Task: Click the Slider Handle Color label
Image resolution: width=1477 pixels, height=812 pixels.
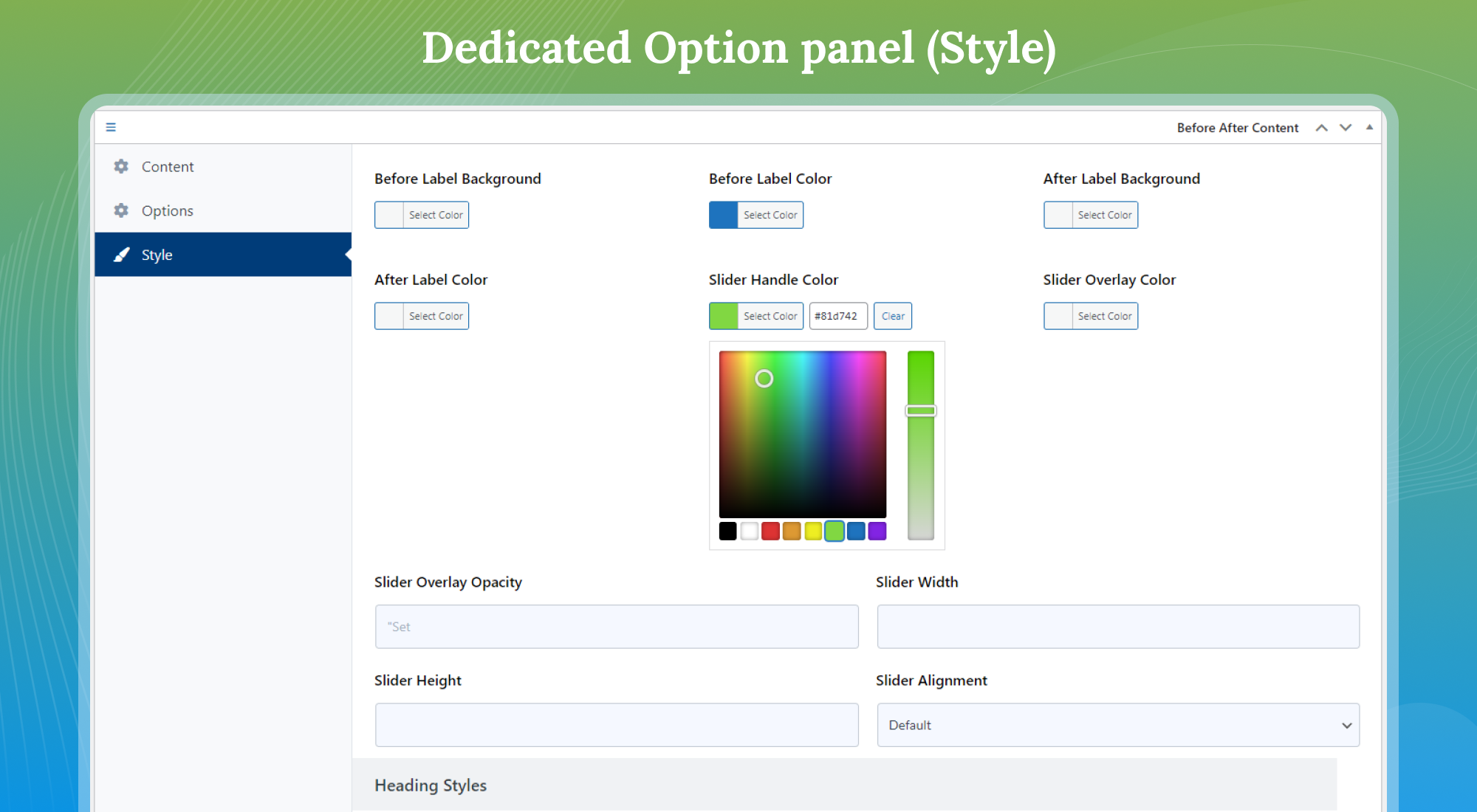Action: (773, 280)
